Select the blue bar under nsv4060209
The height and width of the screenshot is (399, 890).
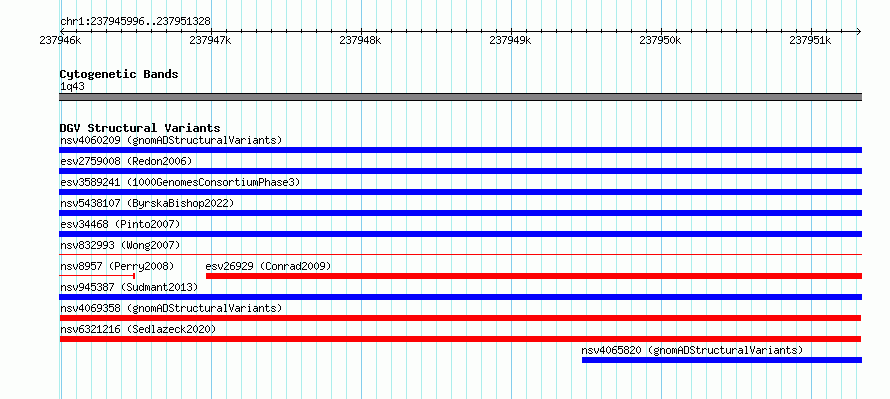[x=460, y=150]
